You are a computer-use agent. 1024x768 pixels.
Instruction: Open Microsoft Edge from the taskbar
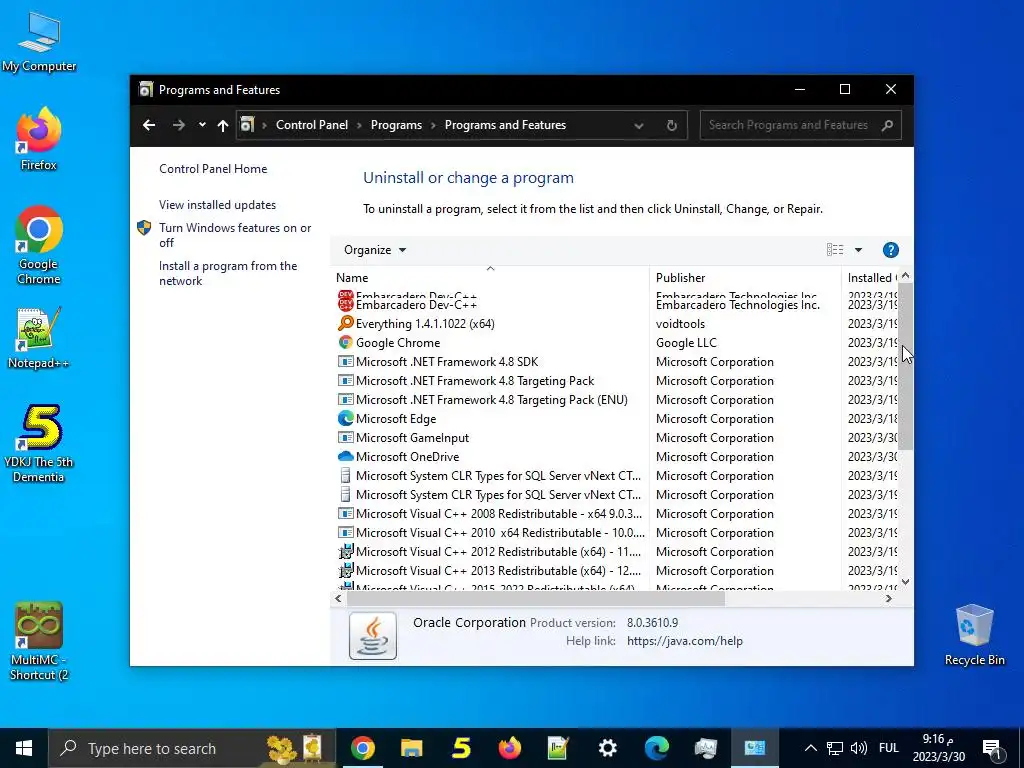[x=657, y=748]
